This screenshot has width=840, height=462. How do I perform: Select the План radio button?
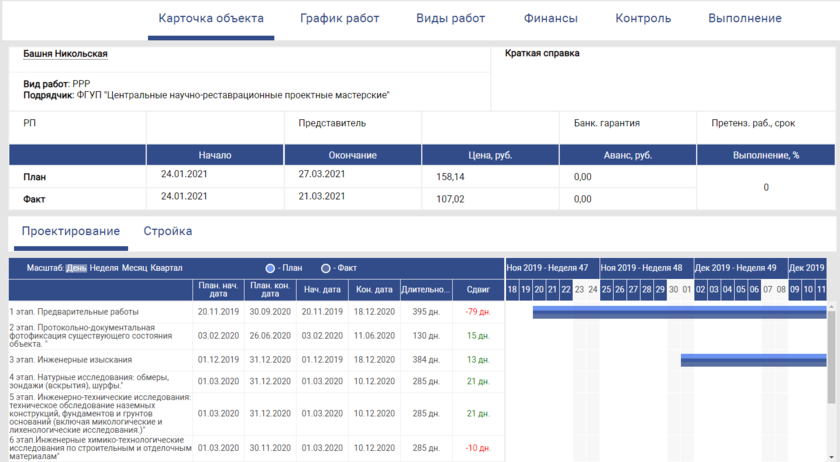pos(270,268)
